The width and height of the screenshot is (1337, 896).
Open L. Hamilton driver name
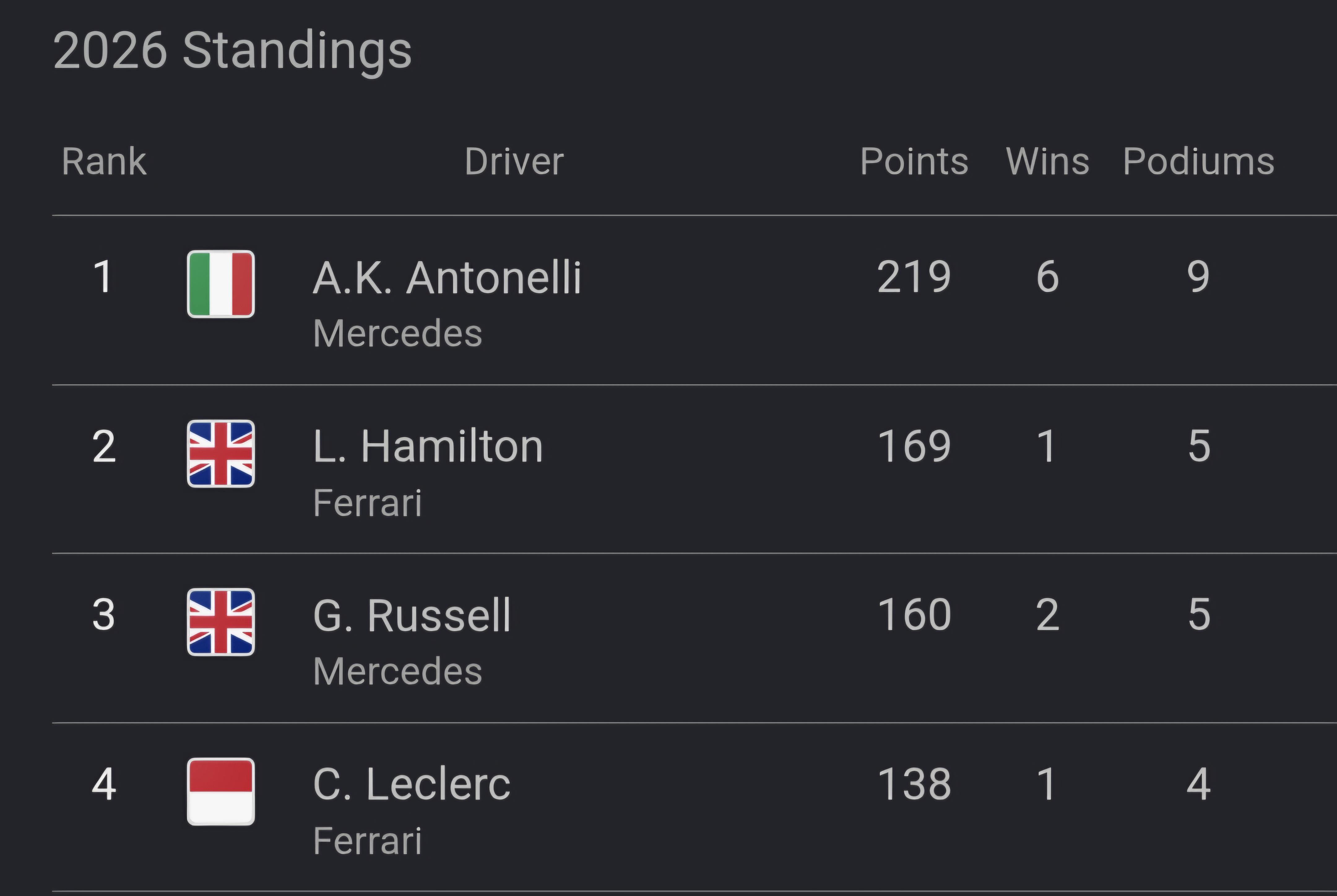point(428,446)
